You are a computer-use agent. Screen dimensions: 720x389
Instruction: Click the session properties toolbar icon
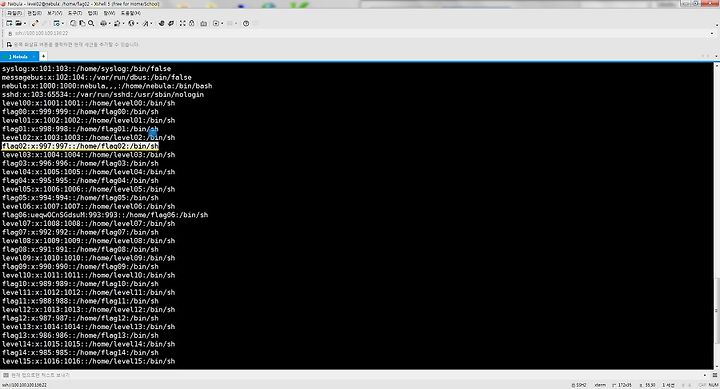pyautogui.click(x=56, y=23)
